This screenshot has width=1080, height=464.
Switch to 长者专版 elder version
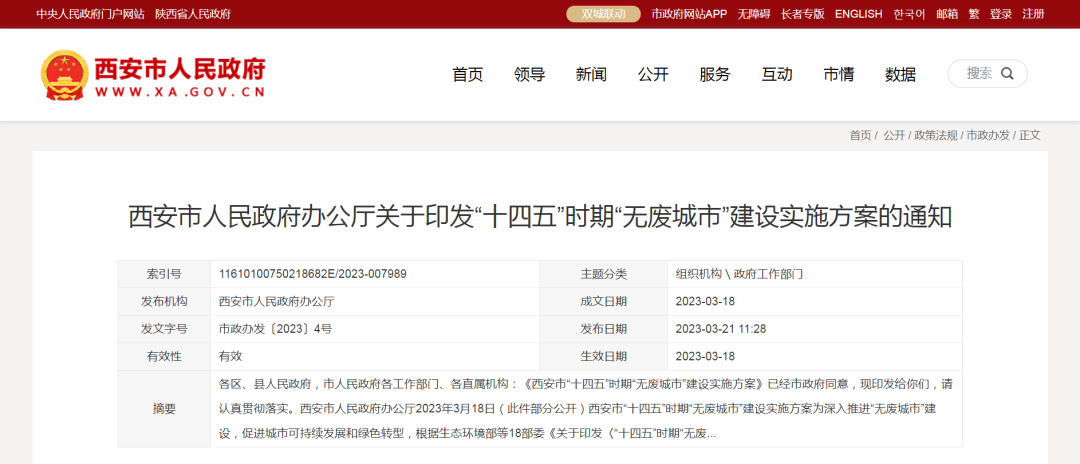[x=802, y=14]
